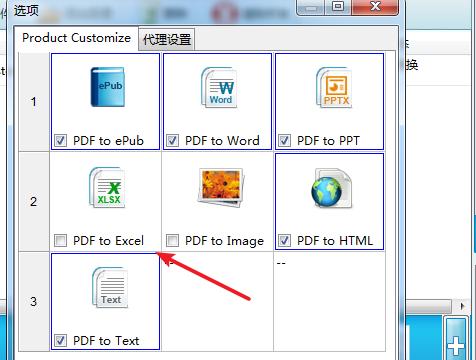Enable the PDF to Image checkbox
Image resolution: width=476 pixels, height=360 pixels.
(172, 240)
